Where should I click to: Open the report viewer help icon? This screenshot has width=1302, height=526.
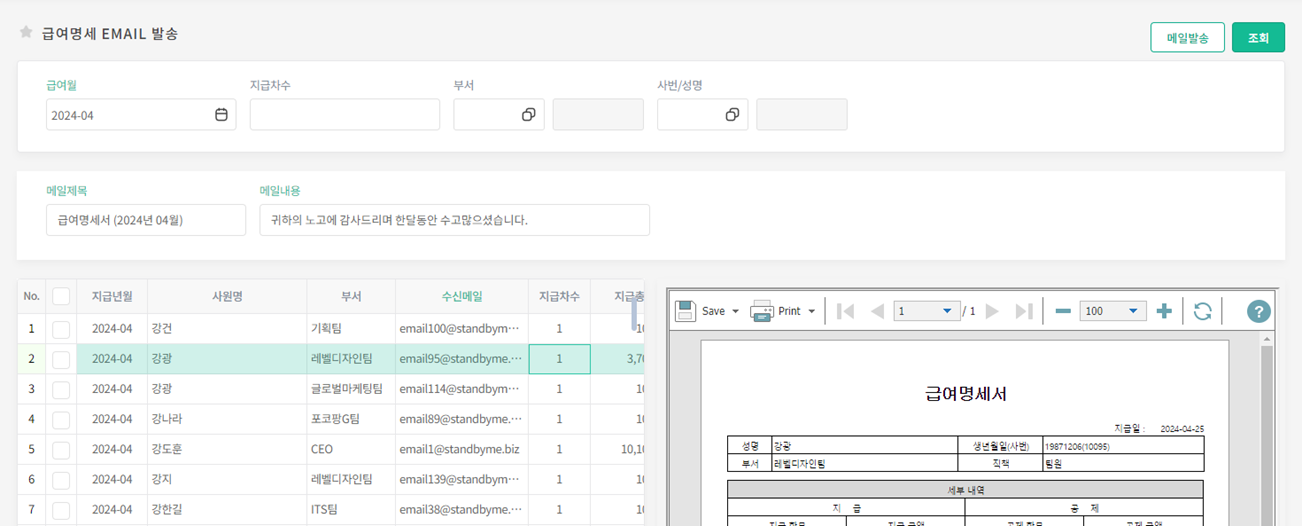tap(1258, 311)
